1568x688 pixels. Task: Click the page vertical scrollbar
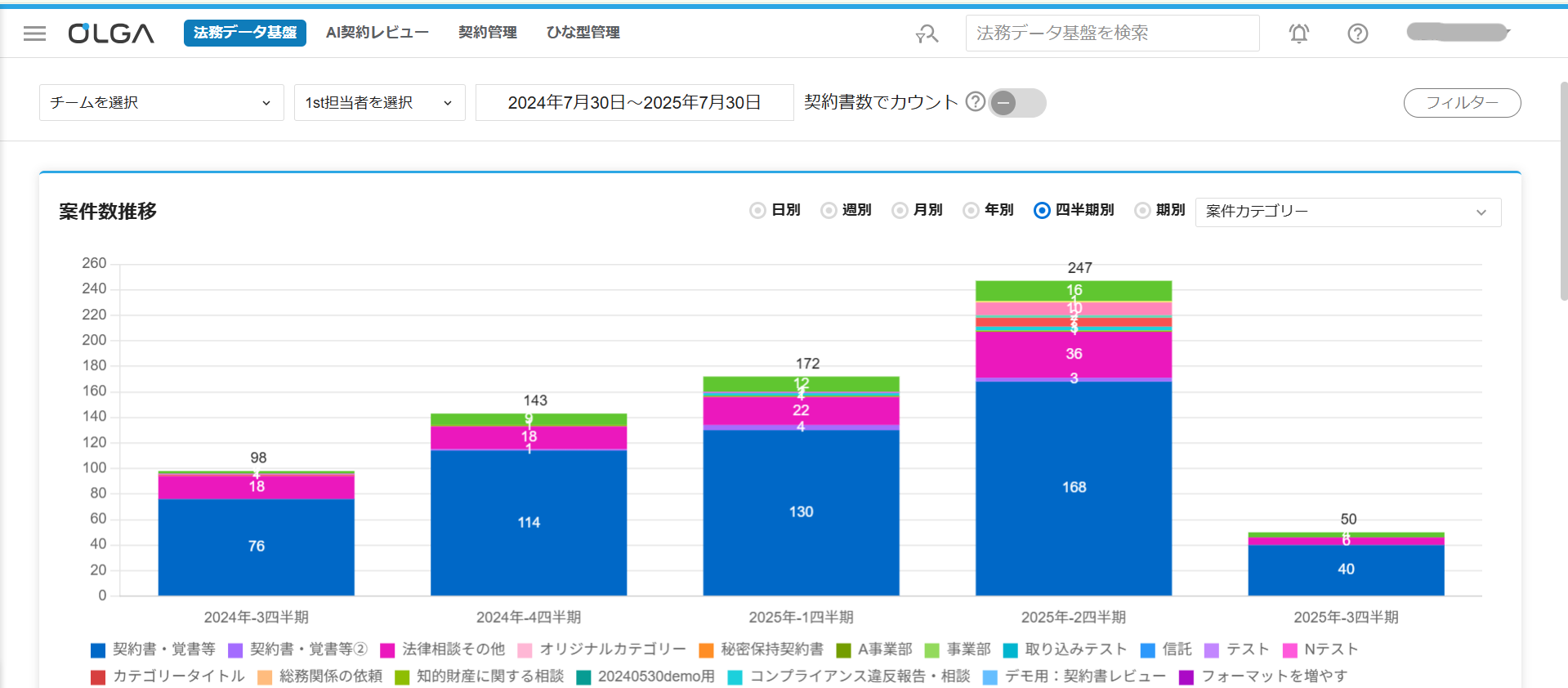pyautogui.click(x=1563, y=192)
